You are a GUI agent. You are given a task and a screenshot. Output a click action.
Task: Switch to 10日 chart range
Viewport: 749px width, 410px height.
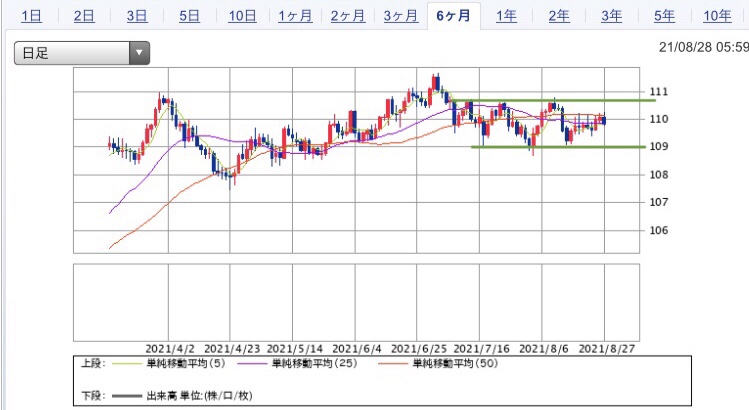point(242,16)
